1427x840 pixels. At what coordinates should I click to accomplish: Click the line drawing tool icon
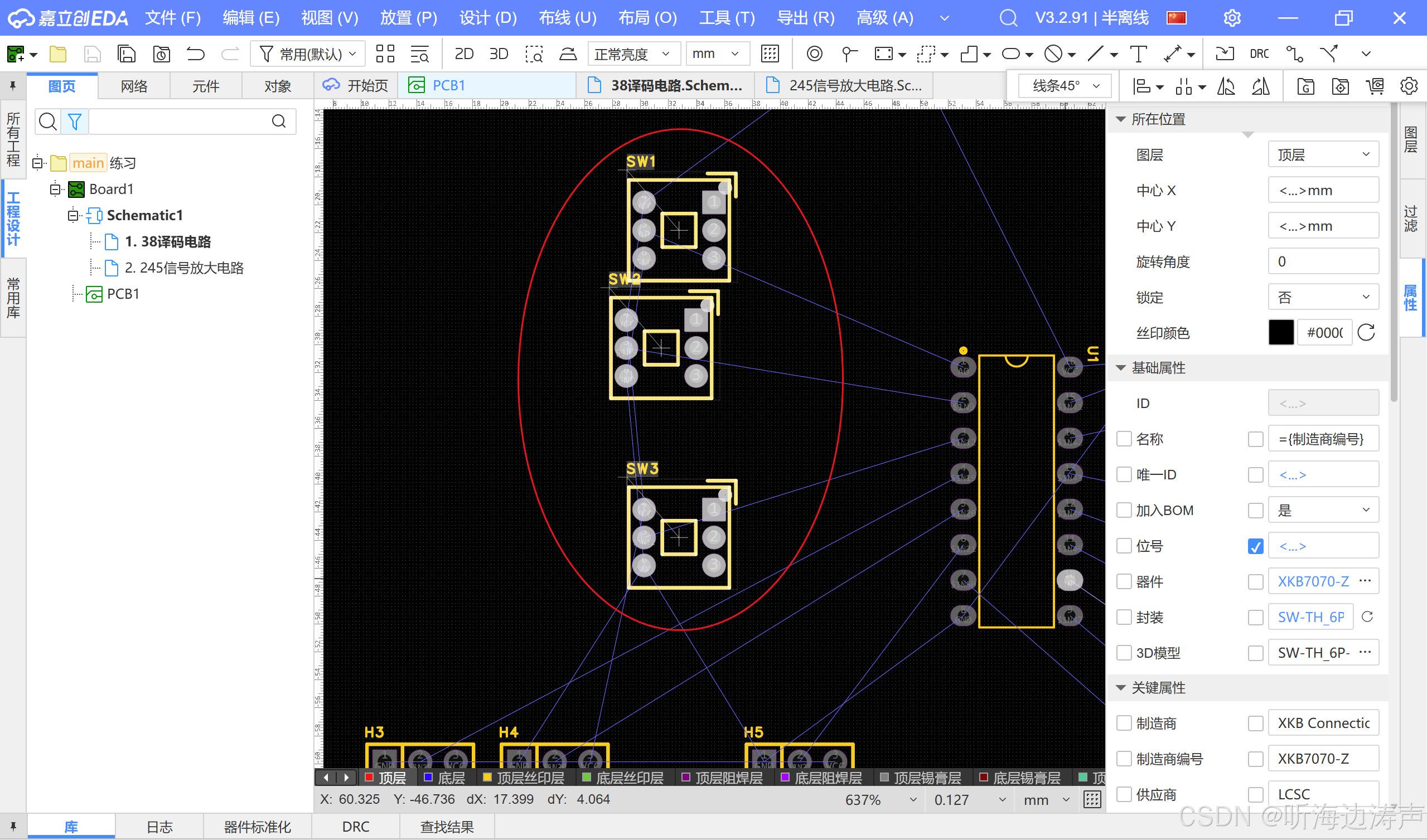pos(1096,54)
